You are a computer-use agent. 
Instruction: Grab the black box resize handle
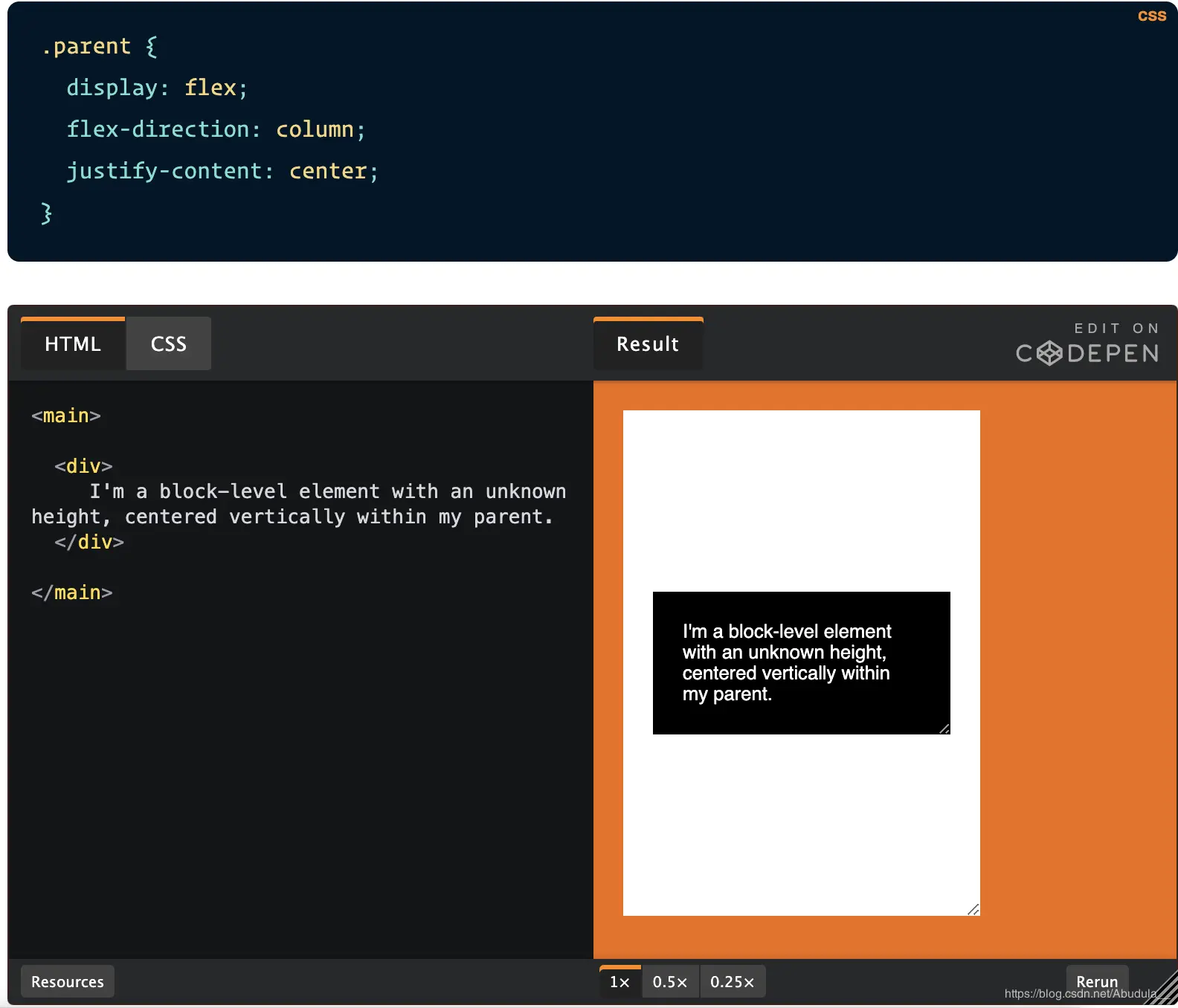tap(944, 728)
